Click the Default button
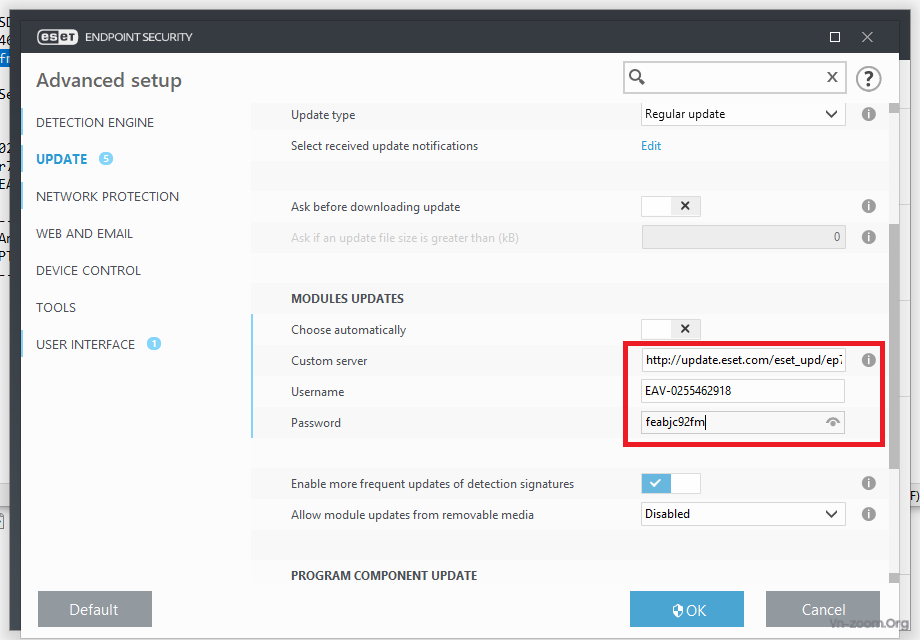Viewport: 920px width, 640px height. pos(95,609)
